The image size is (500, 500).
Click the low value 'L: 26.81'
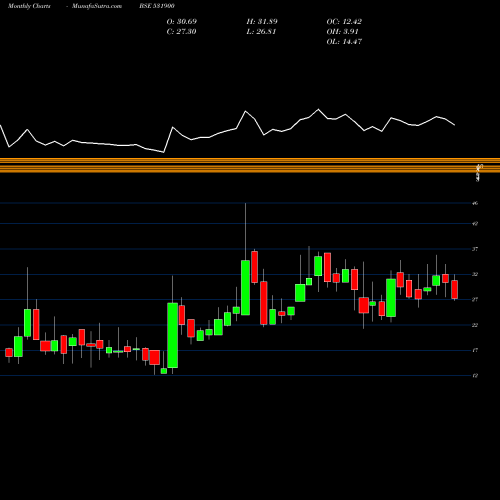[261, 31]
